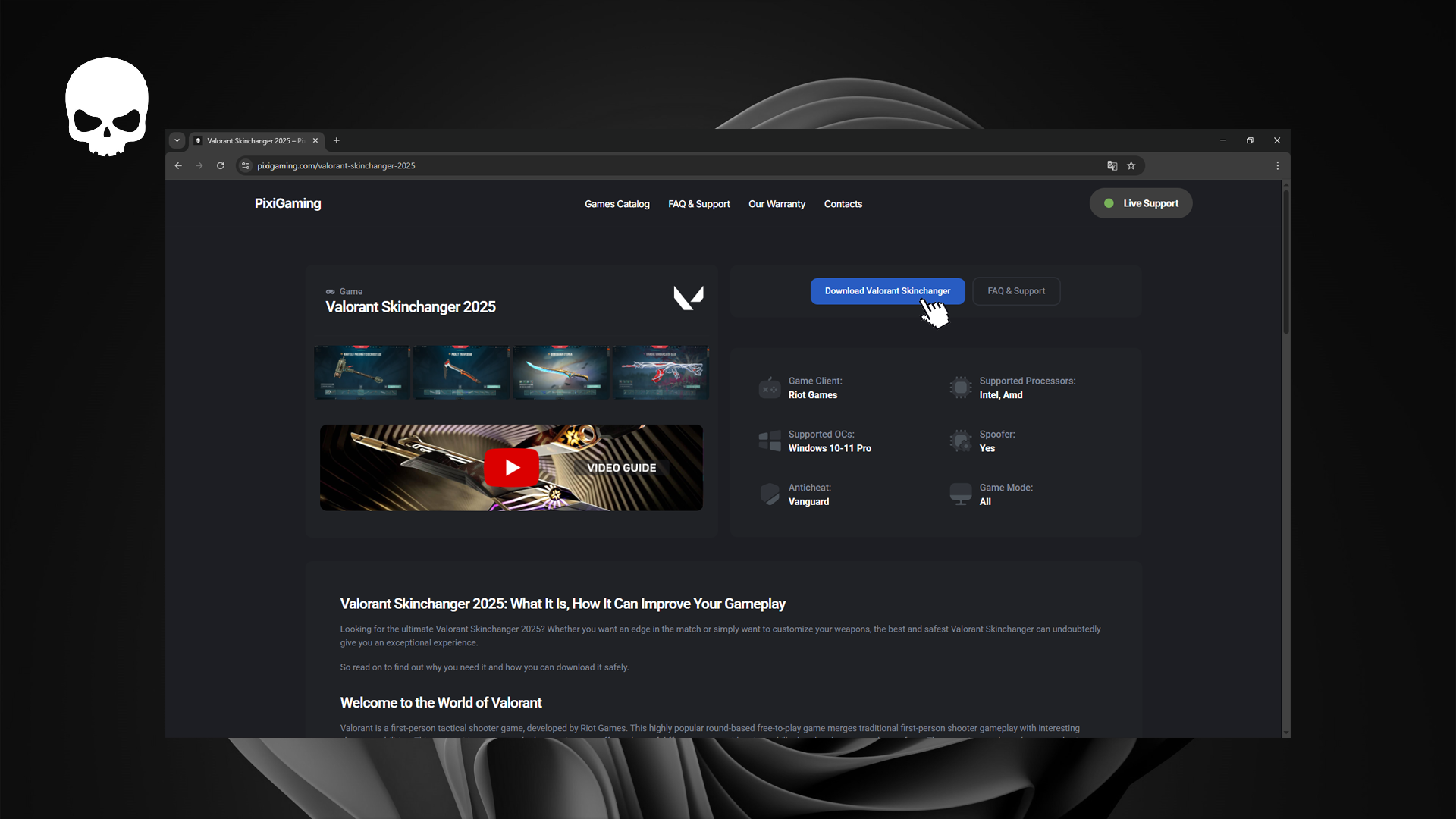The image size is (1456, 819).
Task: Open the third blade skin screenshot thumbnail
Action: [x=560, y=372]
